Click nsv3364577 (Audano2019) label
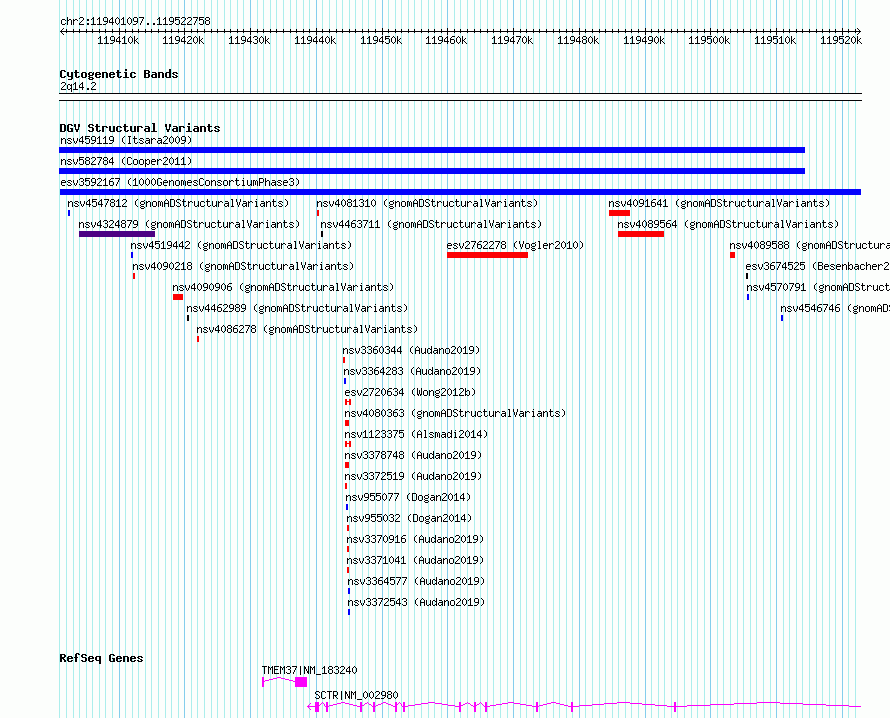Viewport: 890px width, 718px height. point(417,581)
